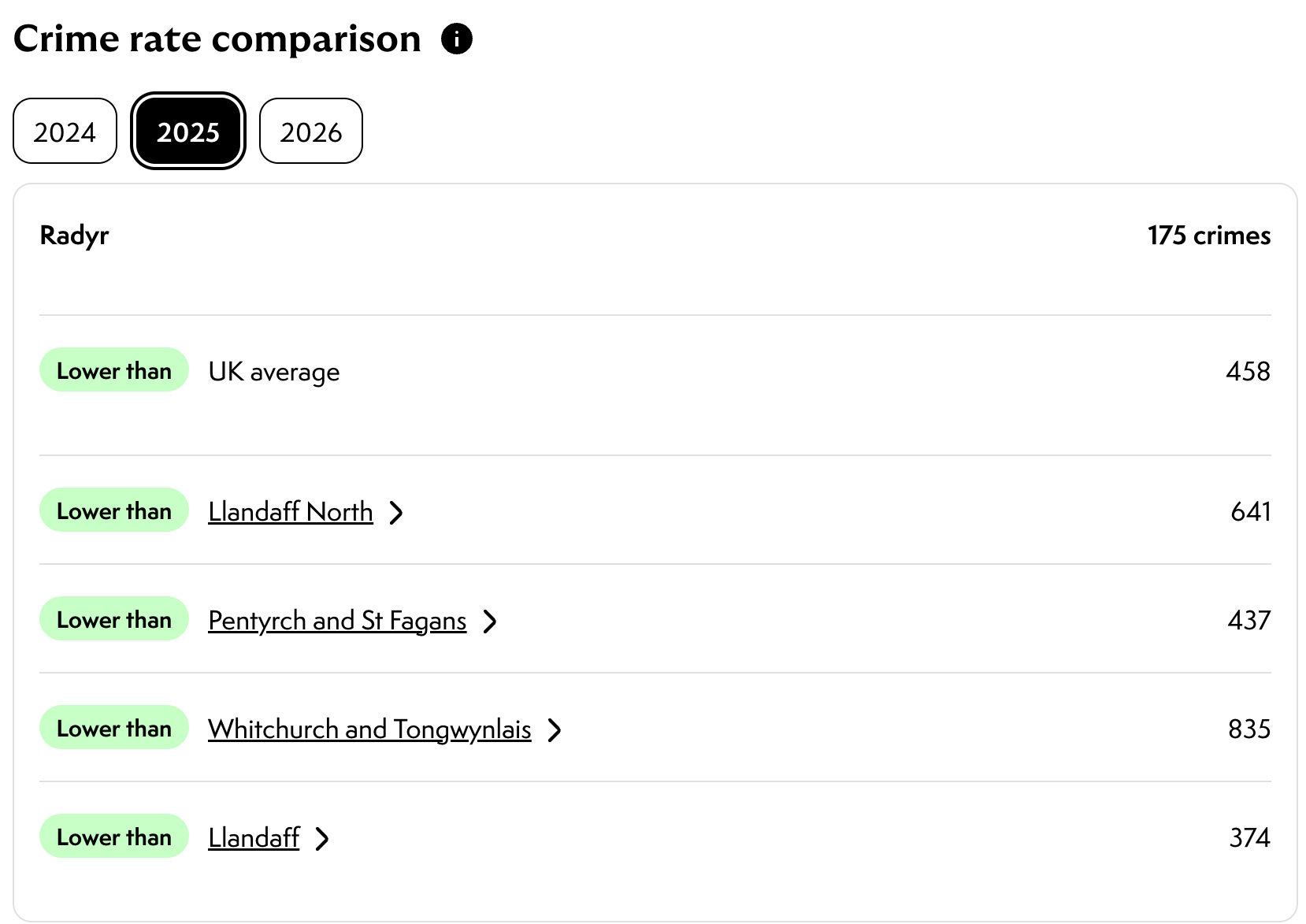Click the chevron beside Pentyrch and St Fagans
The height and width of the screenshot is (924, 1306).
coord(490,622)
